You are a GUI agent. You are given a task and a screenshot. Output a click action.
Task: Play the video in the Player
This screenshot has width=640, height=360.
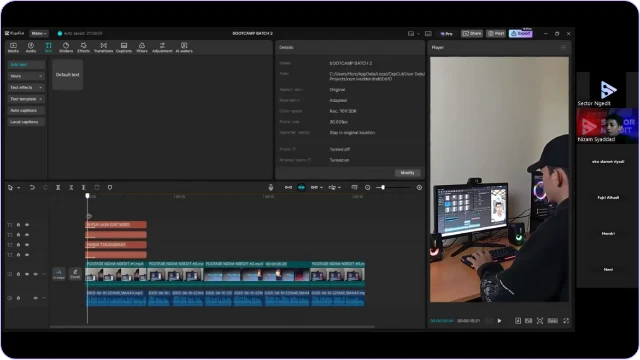click(499, 321)
